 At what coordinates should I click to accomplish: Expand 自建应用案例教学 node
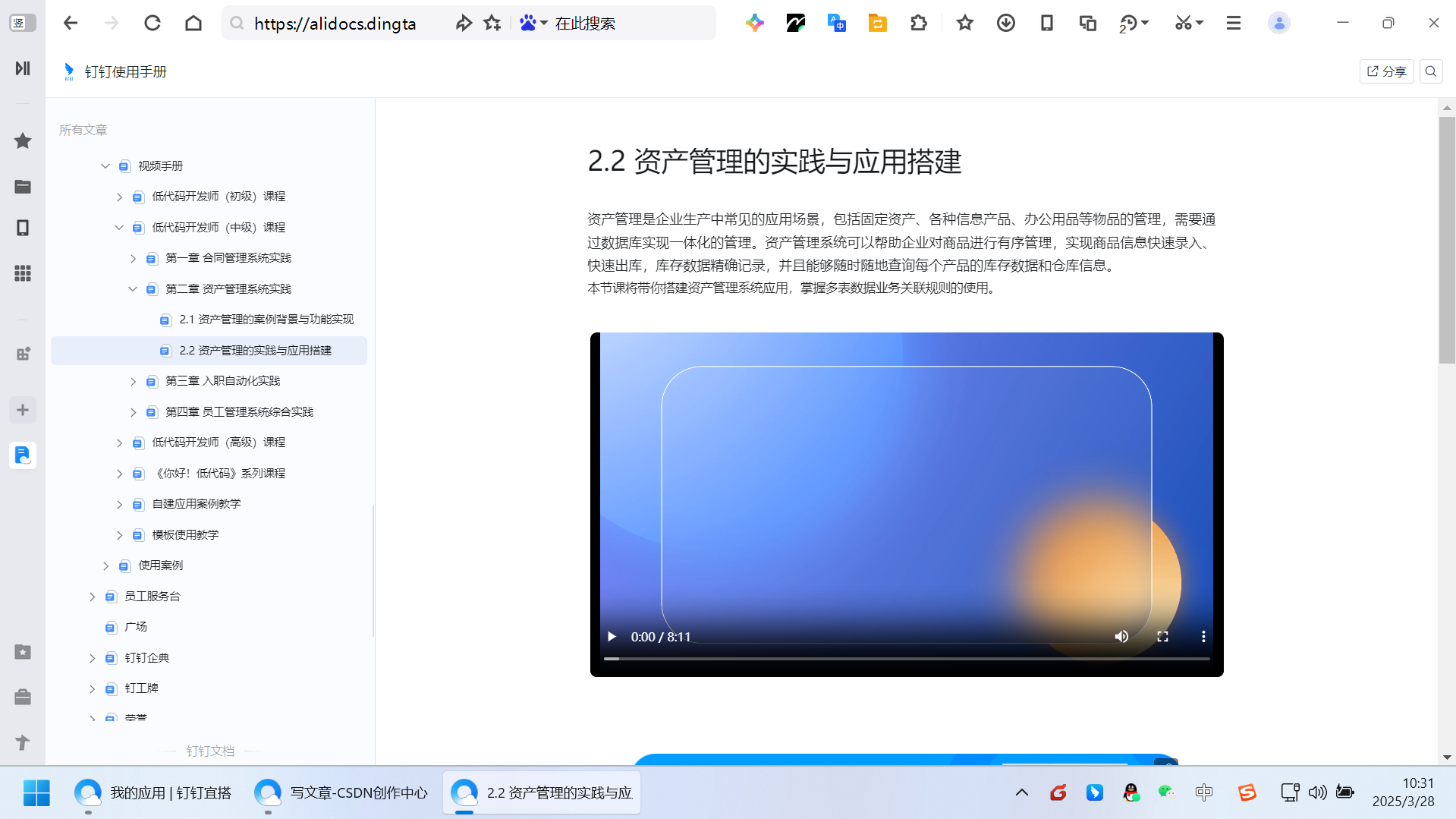click(119, 504)
